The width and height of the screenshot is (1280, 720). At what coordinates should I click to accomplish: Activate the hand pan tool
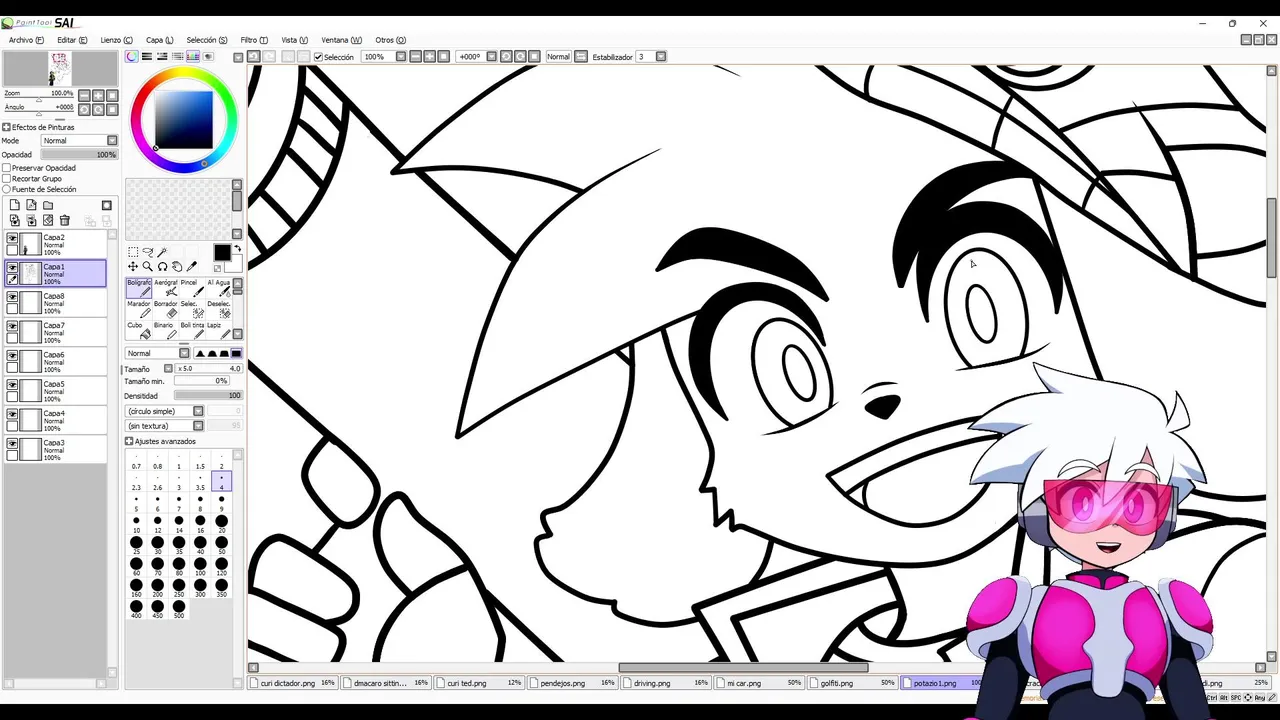coord(177,267)
